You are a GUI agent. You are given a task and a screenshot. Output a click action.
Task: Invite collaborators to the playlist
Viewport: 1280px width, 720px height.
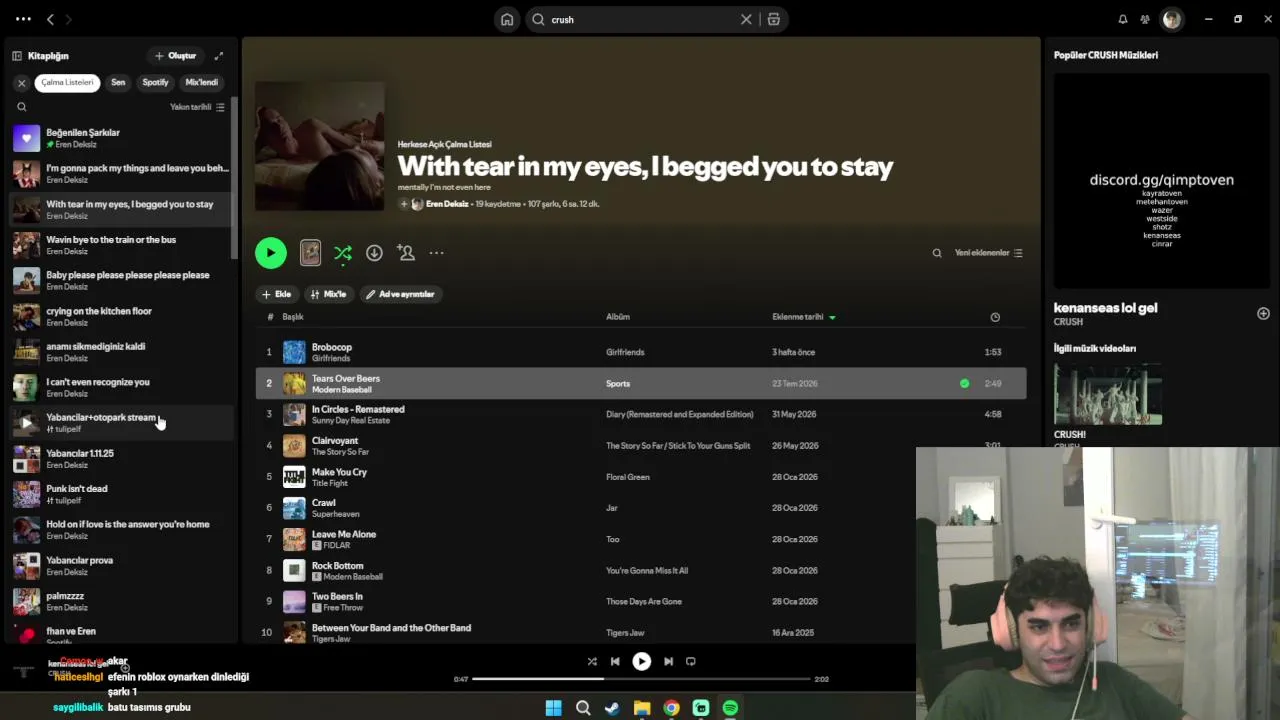[x=406, y=253]
